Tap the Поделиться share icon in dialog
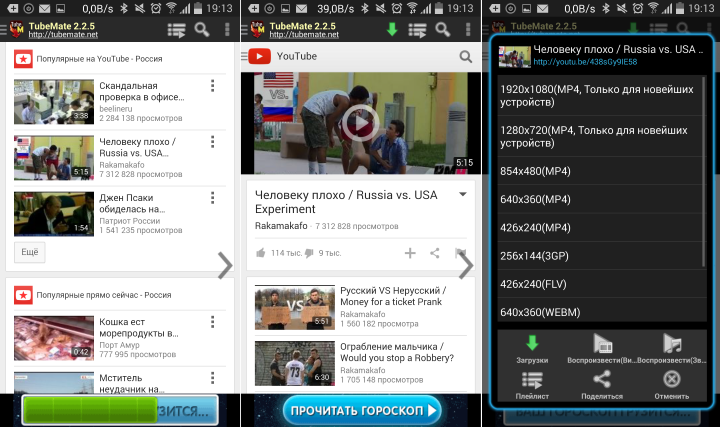This screenshot has width=720, height=427. pyautogui.click(x=602, y=379)
